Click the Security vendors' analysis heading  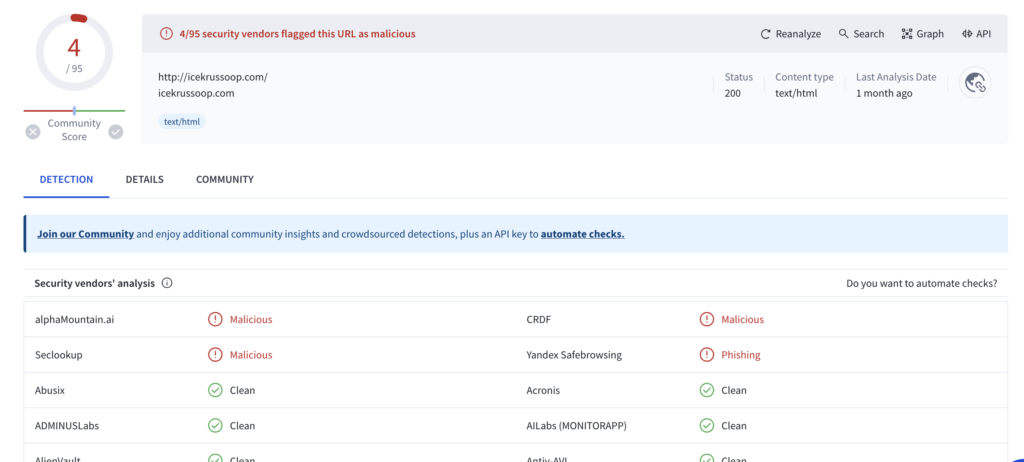[x=95, y=284]
